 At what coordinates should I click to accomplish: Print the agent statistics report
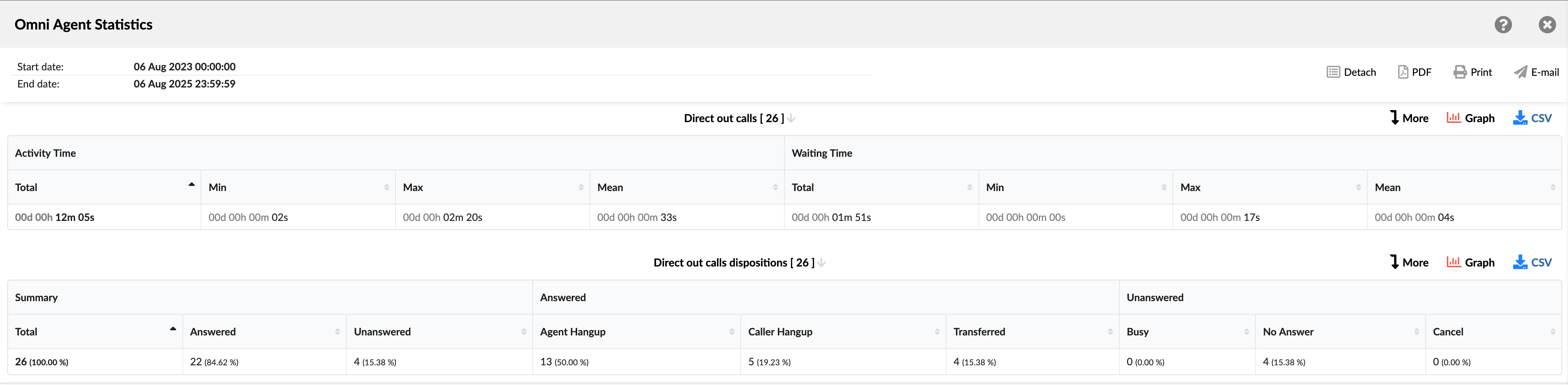pos(1473,73)
